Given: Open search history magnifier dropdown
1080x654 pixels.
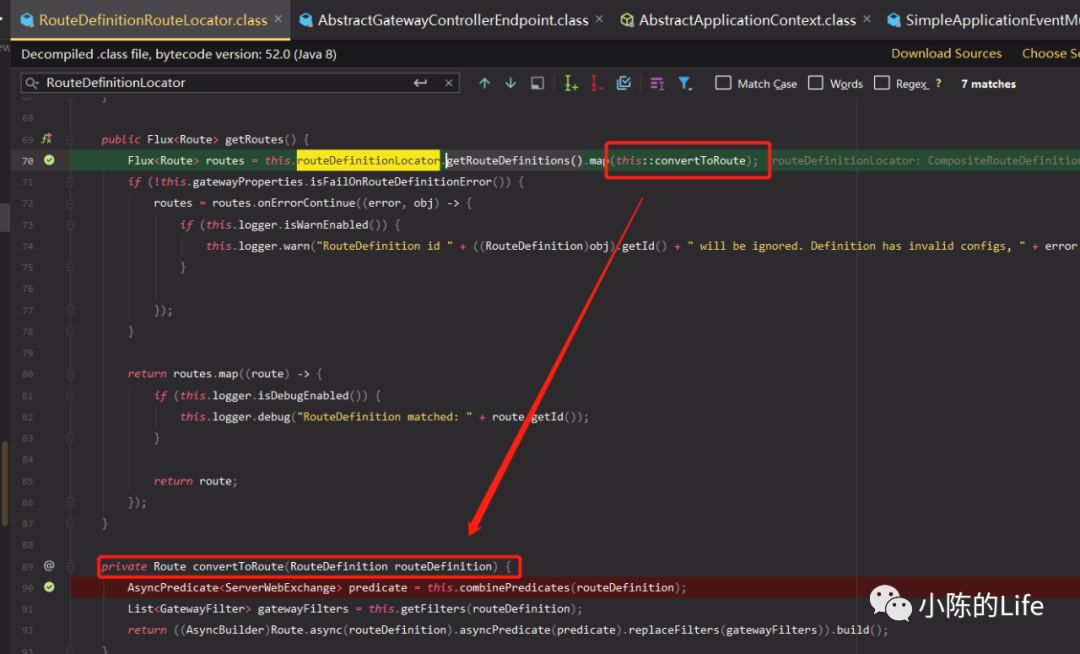Looking at the screenshot, I should click(32, 83).
